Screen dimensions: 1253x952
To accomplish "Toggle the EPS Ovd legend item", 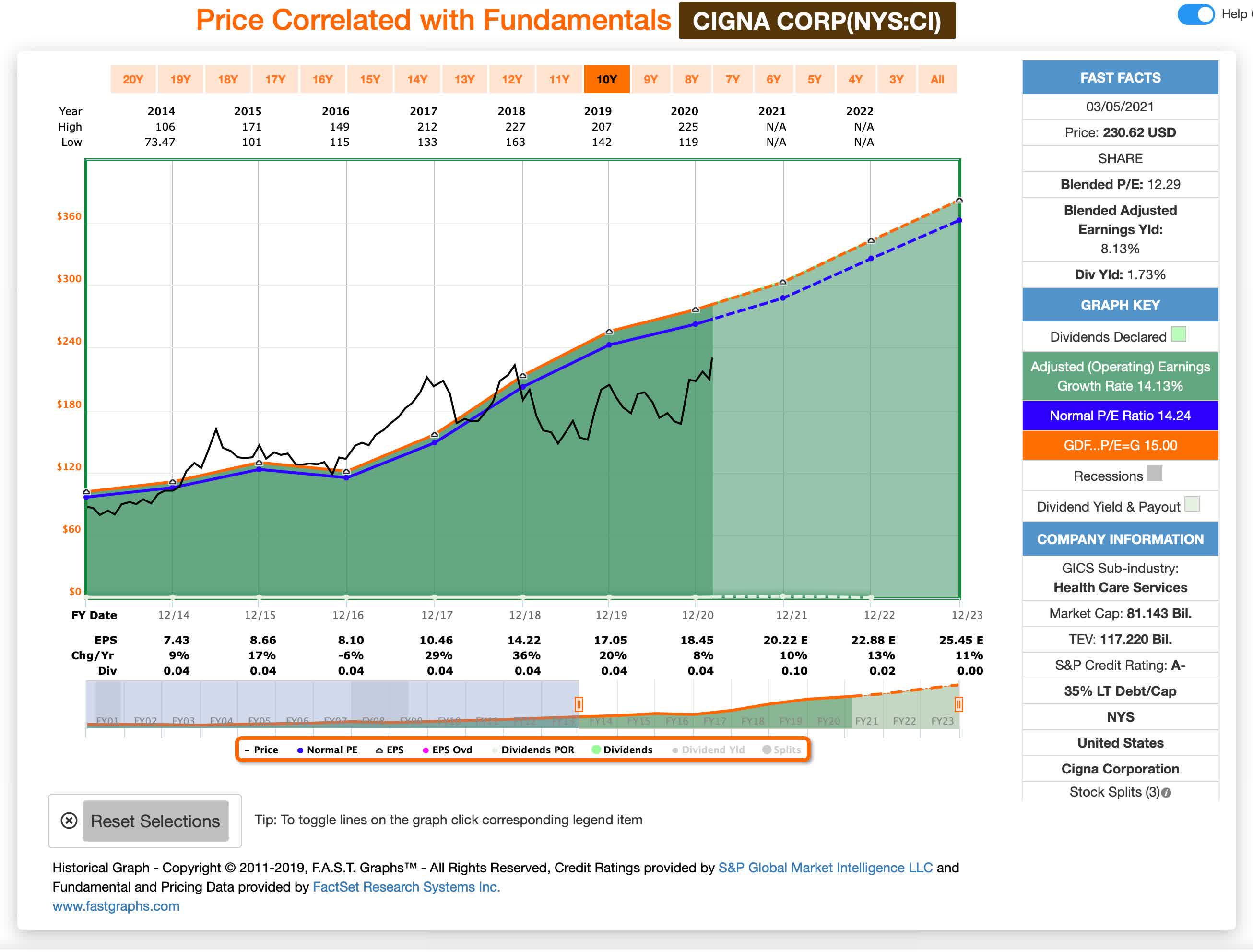I will click(x=448, y=750).
